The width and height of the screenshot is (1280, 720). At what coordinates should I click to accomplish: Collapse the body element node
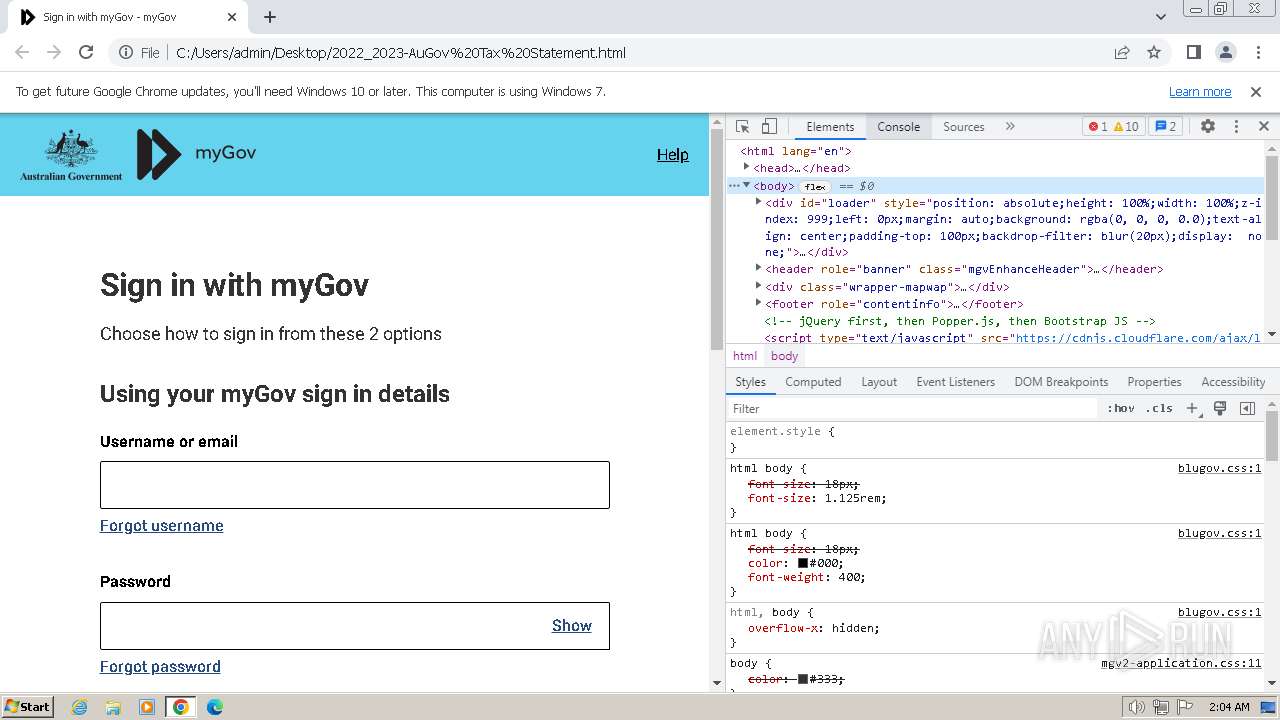point(746,186)
